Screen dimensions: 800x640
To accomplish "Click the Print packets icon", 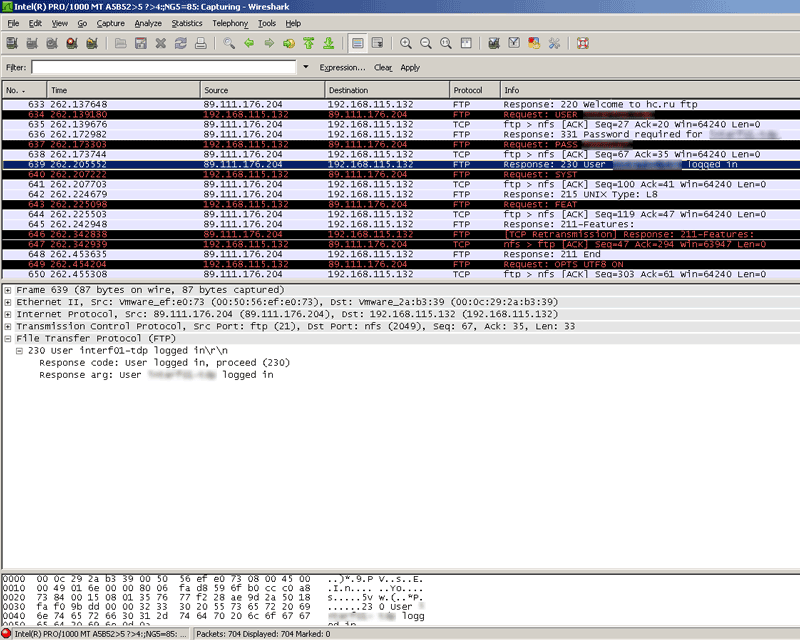I will pos(201,44).
